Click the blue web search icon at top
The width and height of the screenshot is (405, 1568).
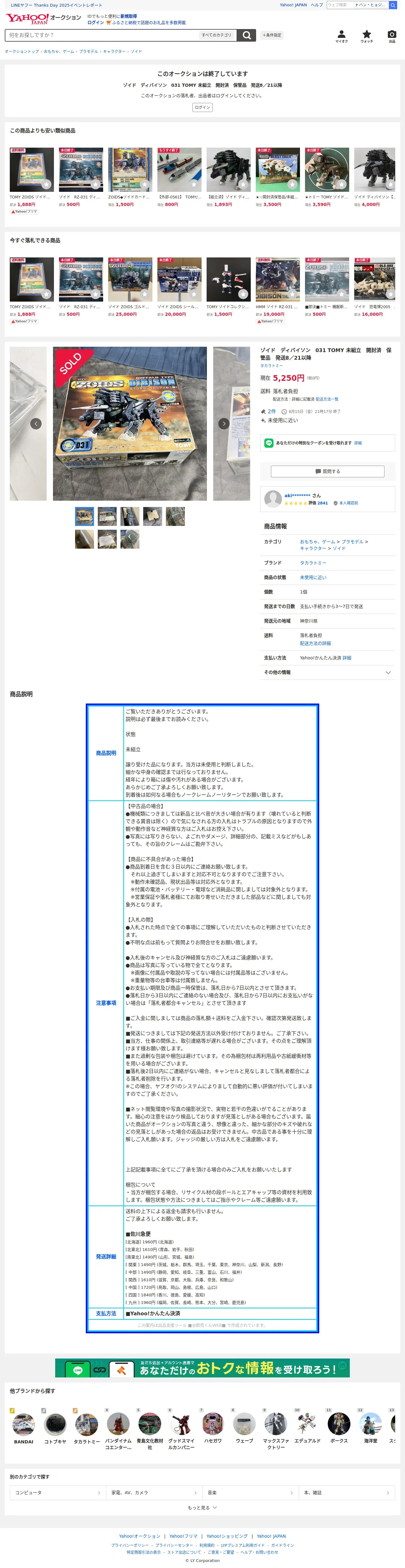click(393, 5)
